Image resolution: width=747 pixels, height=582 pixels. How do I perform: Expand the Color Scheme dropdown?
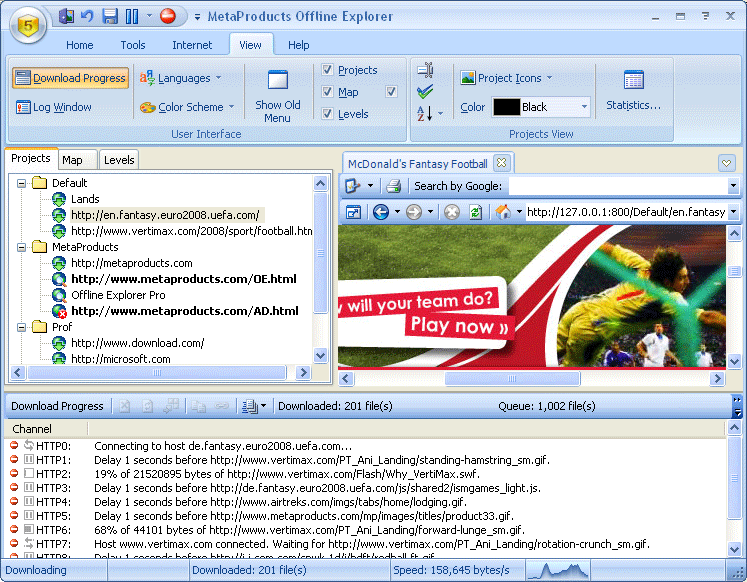click(188, 107)
